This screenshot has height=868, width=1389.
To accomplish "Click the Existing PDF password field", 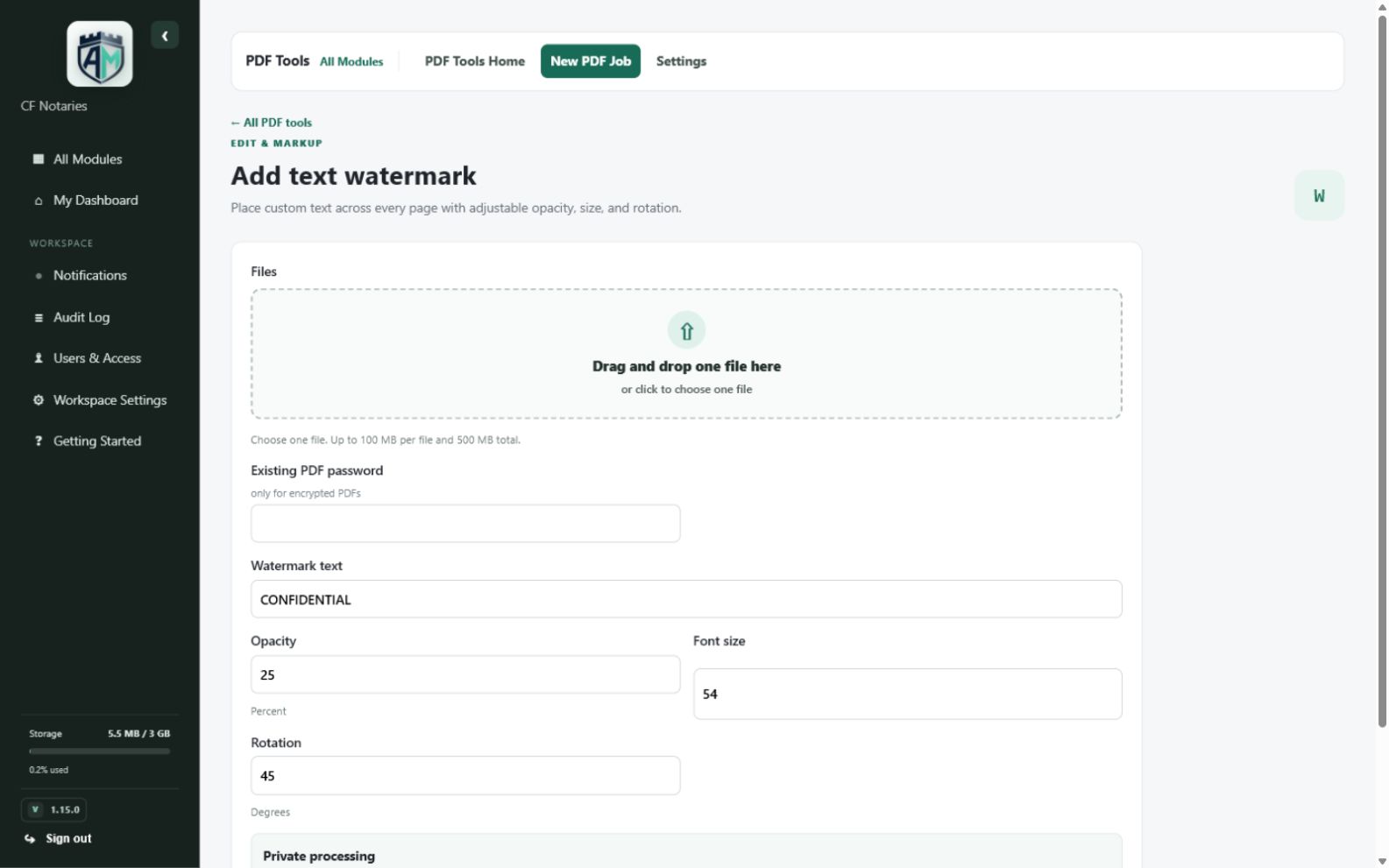I will [465, 524].
